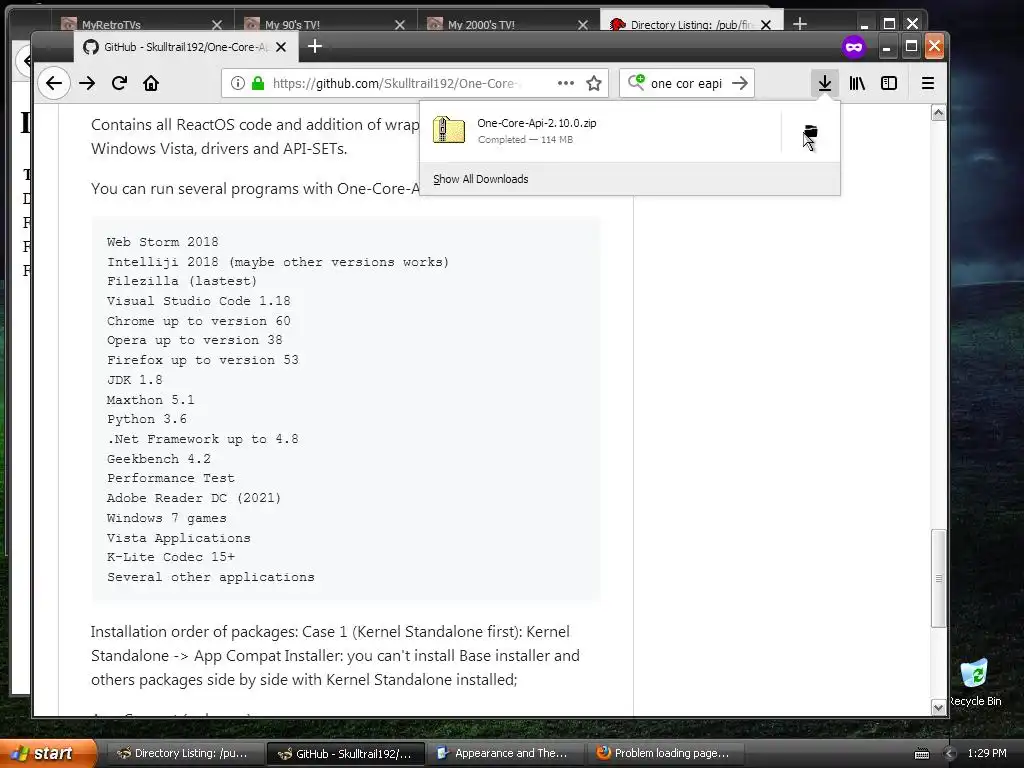
Task: Go forward with the forward arrow button
Action: [x=87, y=83]
